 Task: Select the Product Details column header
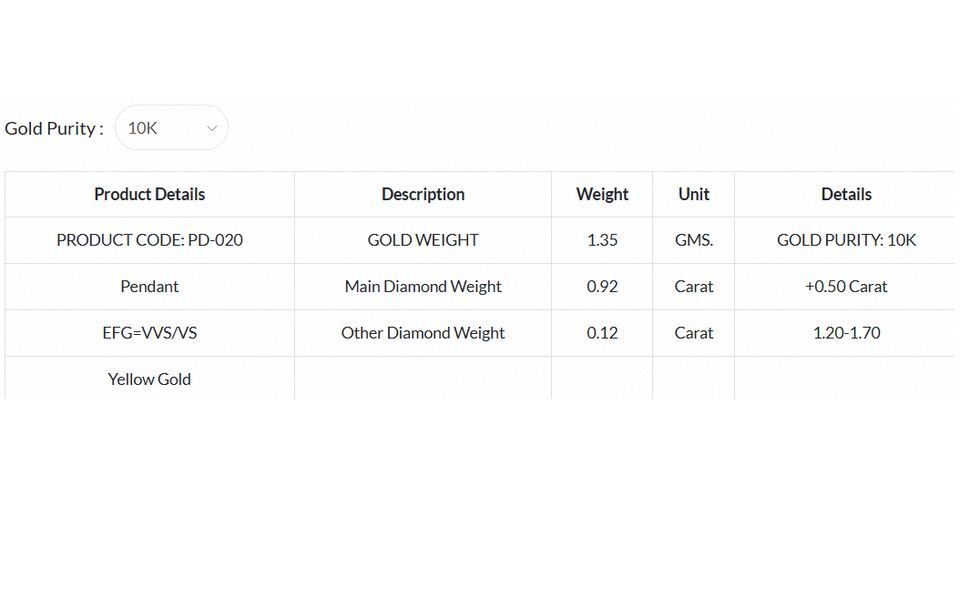coord(150,194)
